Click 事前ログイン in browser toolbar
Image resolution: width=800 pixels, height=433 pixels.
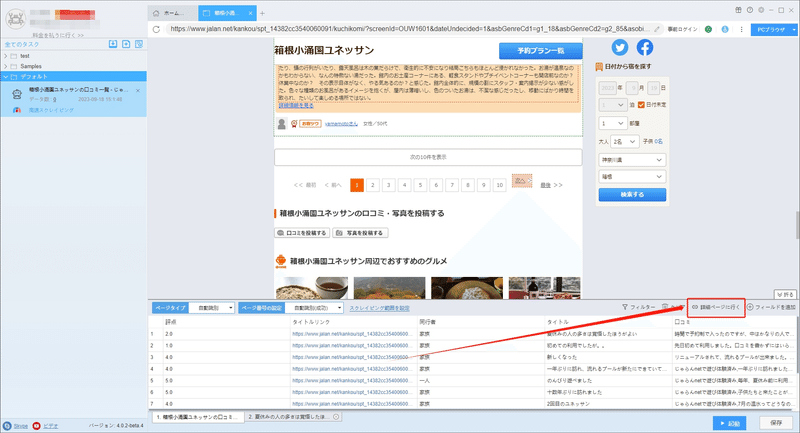click(682, 29)
